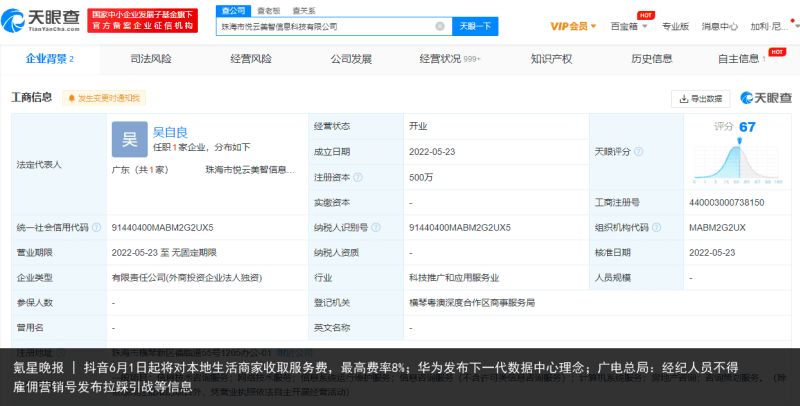Screen dimensions: 800x406
Task: Open help icon beside 注册资本
Action: [358, 177]
